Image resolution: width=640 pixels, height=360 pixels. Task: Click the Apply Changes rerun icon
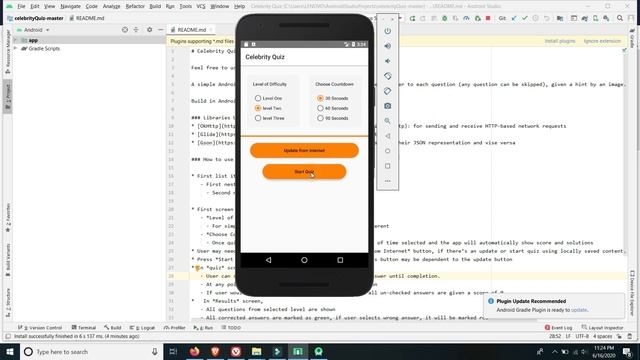[412, 18]
